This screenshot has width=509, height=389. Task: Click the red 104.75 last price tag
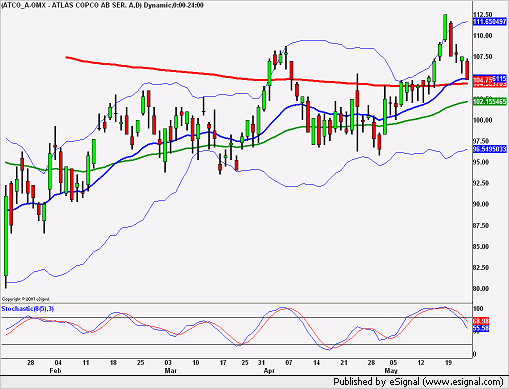pyautogui.click(x=483, y=80)
